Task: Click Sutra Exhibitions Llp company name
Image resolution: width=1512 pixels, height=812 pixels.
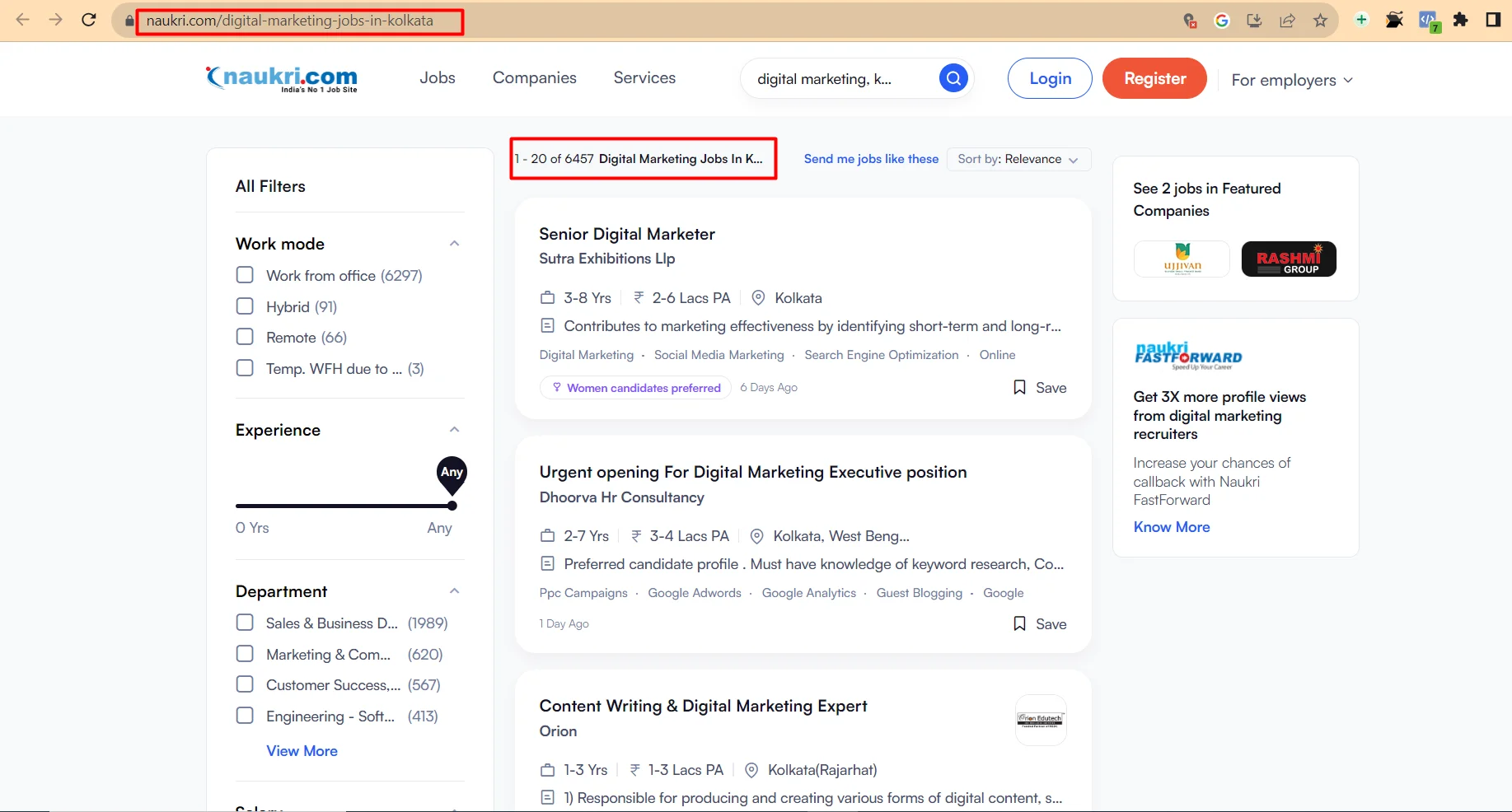Action: pyautogui.click(x=606, y=259)
